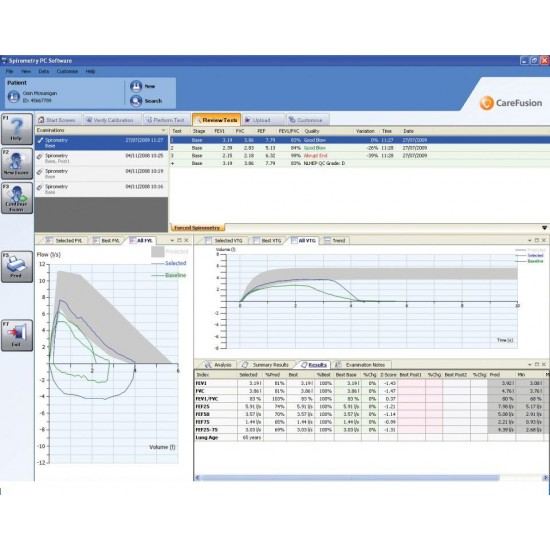The width and height of the screenshot is (550, 550).
Task: Open the Verify Calibration tab
Action: pyautogui.click(x=113, y=120)
